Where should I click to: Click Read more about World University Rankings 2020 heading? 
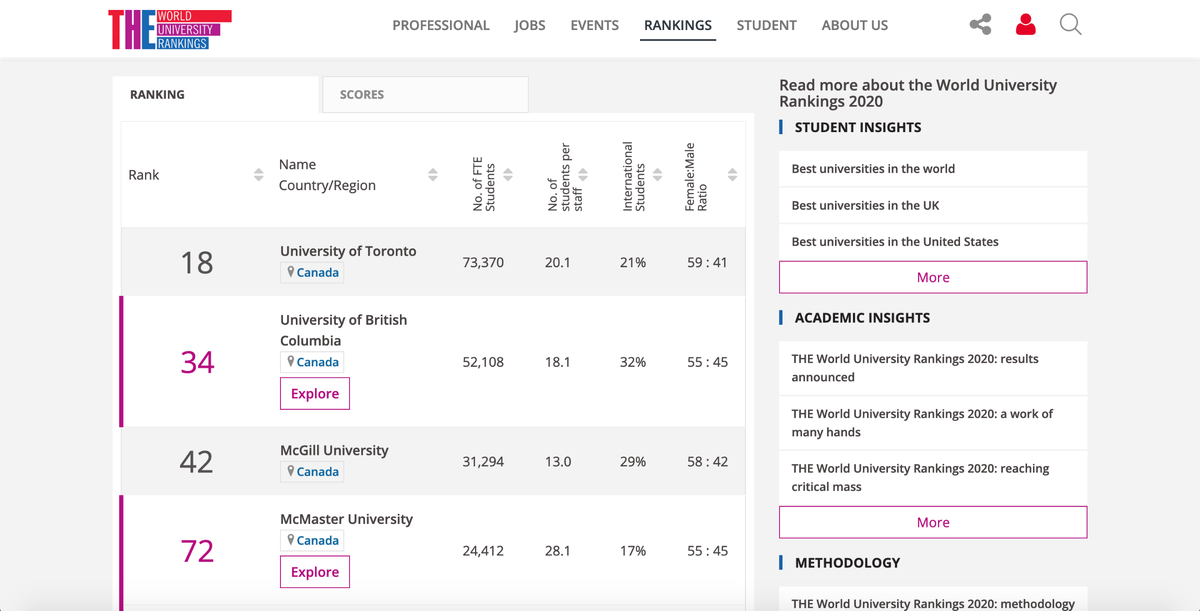pyautogui.click(x=918, y=93)
